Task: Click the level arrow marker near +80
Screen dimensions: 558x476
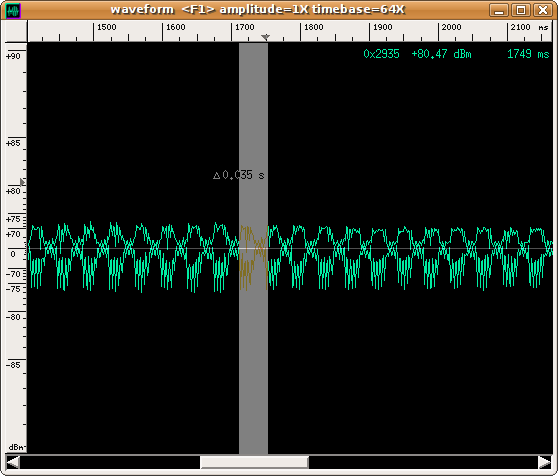Action: [x=22, y=182]
